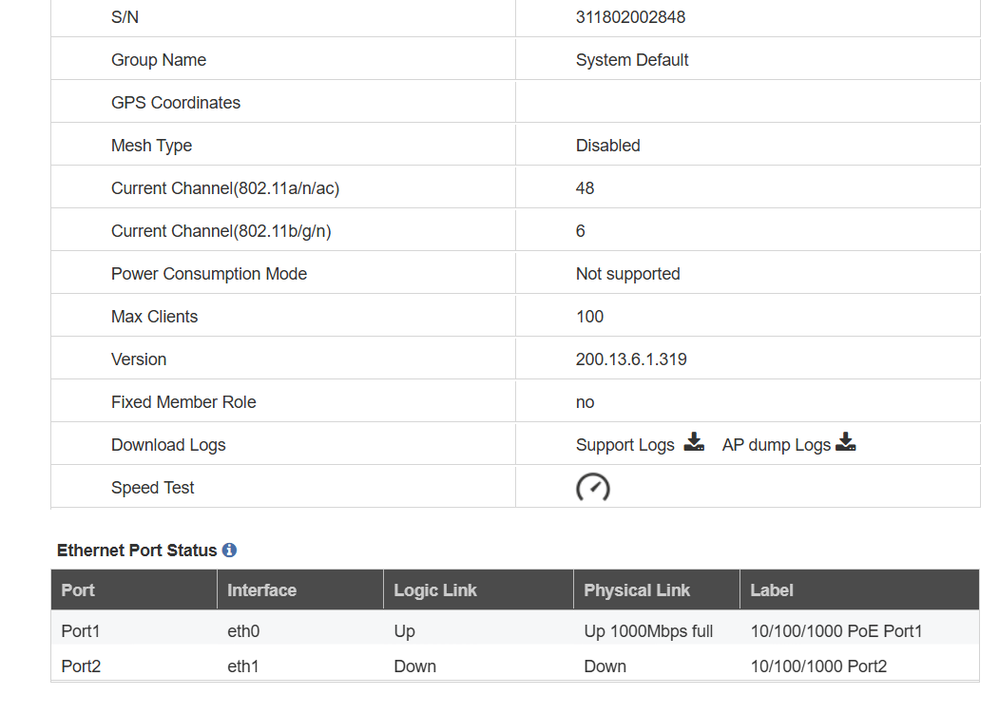Screen dimensions: 999x718
Task: Open the Ethernet Port Status info icon
Action: 230,550
